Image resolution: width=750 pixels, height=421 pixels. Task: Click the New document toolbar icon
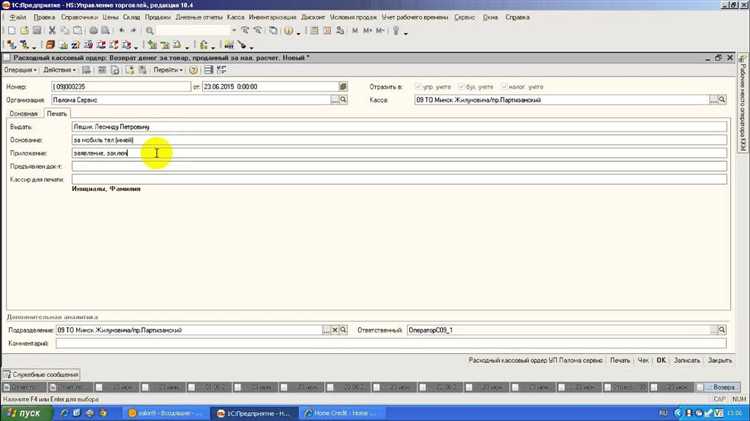coord(11,31)
